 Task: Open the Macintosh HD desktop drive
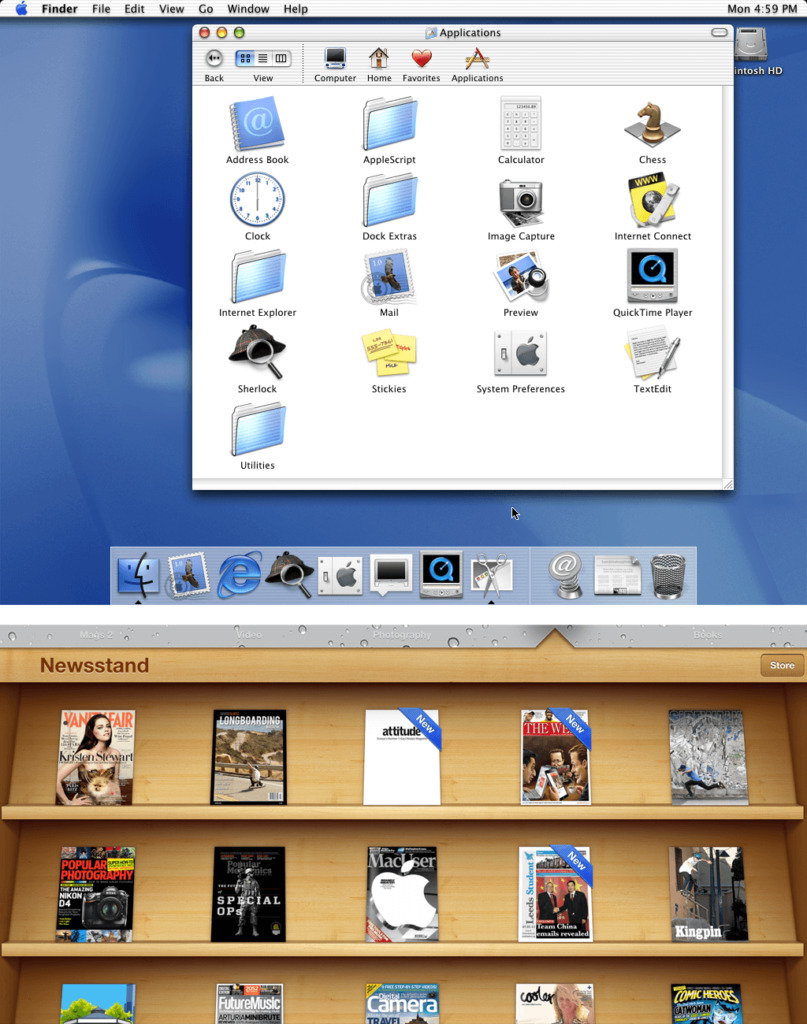coord(753,52)
